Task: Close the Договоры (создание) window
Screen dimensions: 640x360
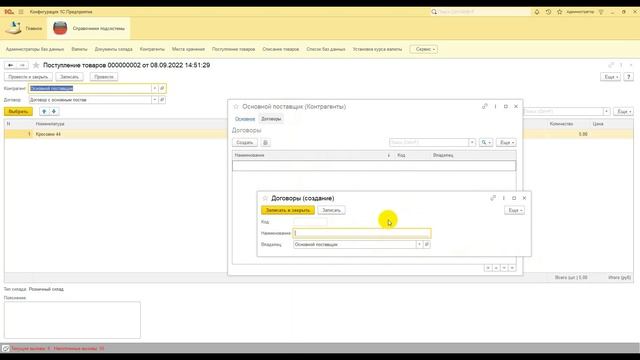Action: pyautogui.click(x=524, y=198)
